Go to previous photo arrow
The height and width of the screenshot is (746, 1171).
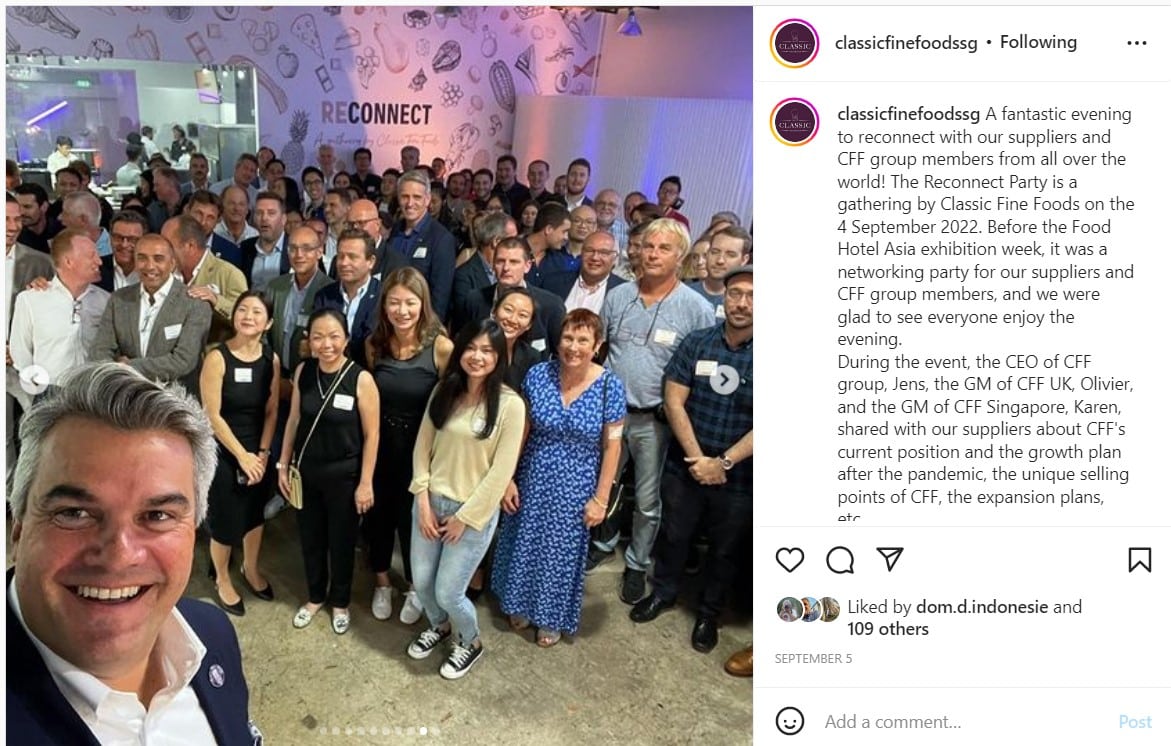(x=34, y=380)
